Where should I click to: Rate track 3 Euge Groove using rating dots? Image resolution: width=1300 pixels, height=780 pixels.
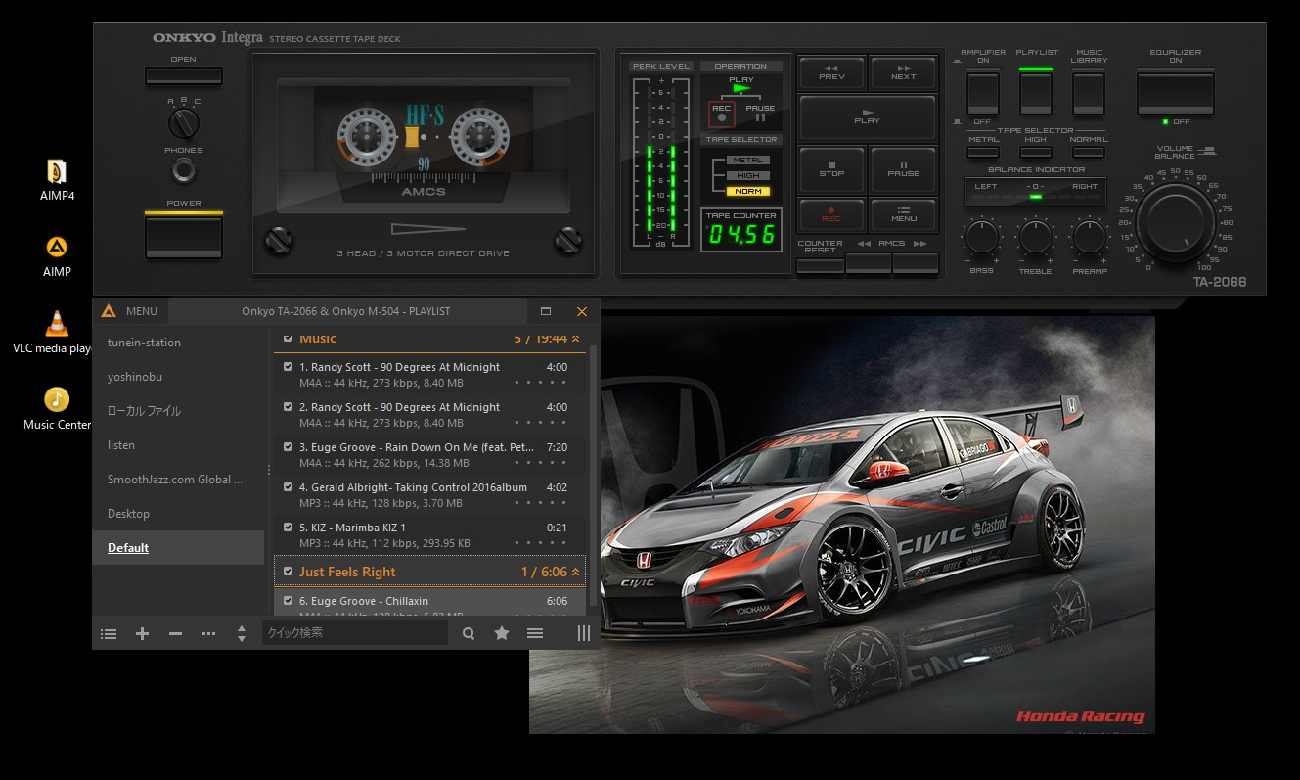point(541,463)
